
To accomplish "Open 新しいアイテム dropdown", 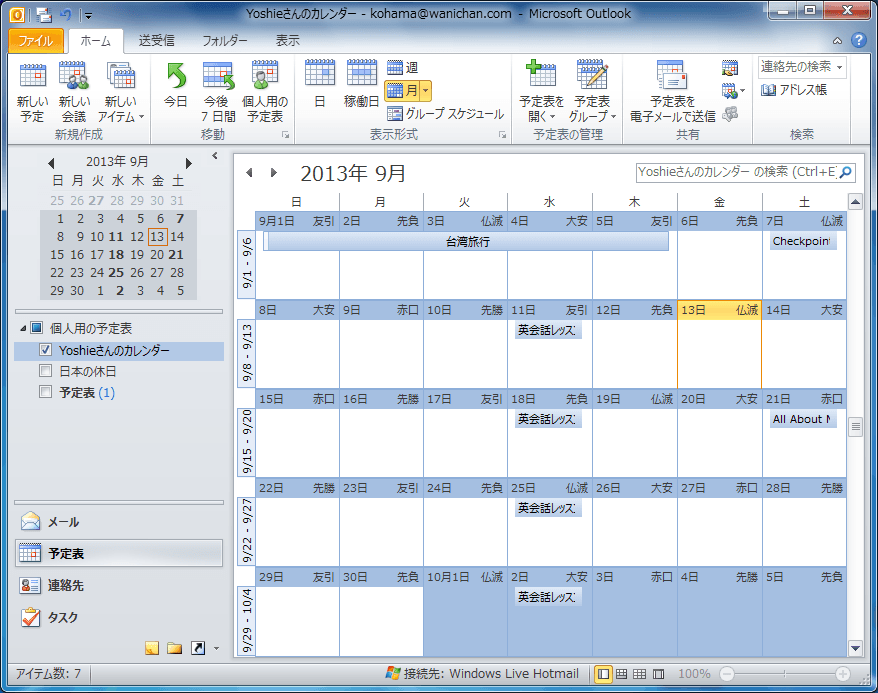I will [x=121, y=92].
